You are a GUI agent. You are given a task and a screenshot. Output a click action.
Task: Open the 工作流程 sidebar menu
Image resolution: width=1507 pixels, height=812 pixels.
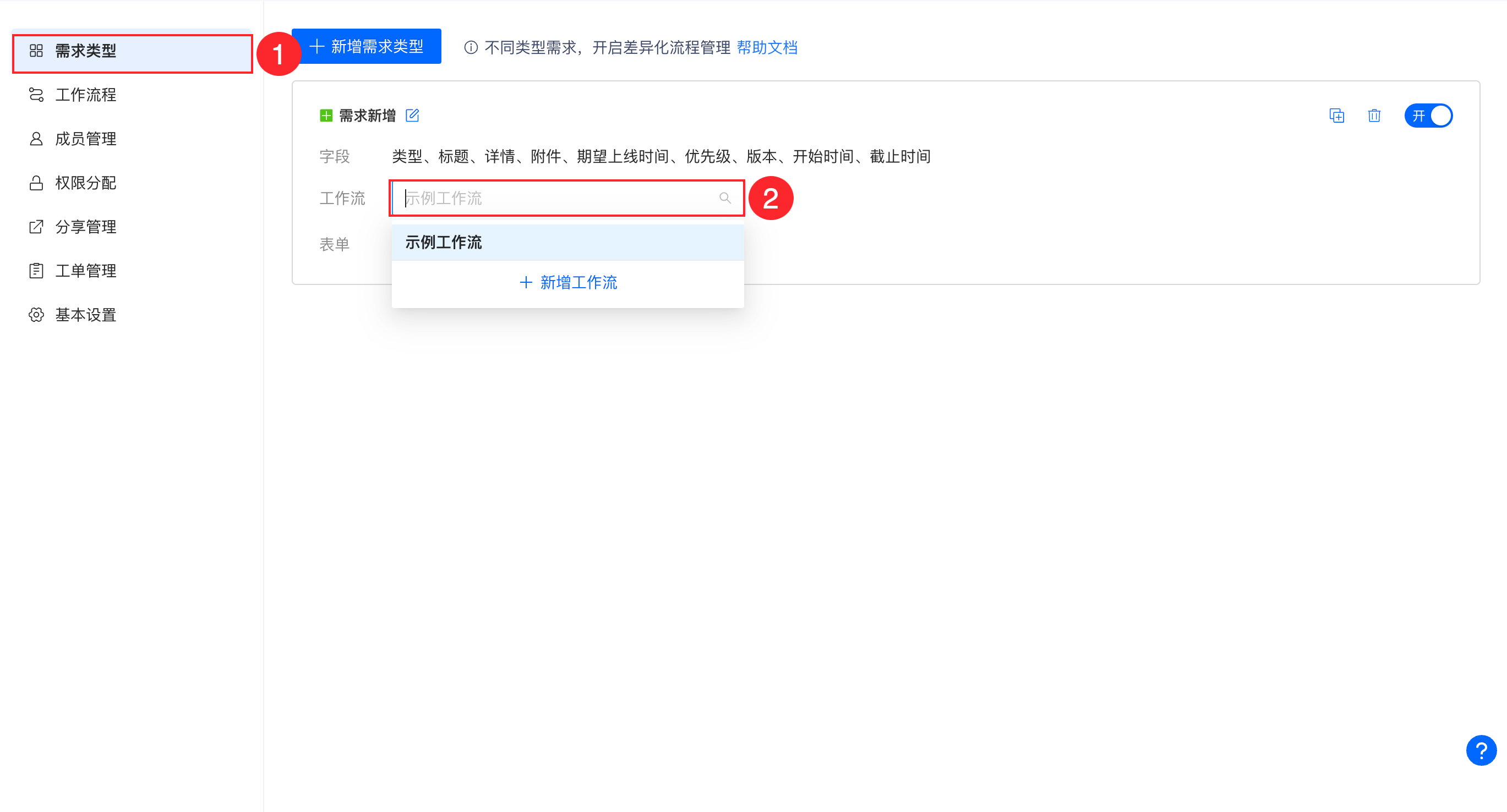point(85,95)
